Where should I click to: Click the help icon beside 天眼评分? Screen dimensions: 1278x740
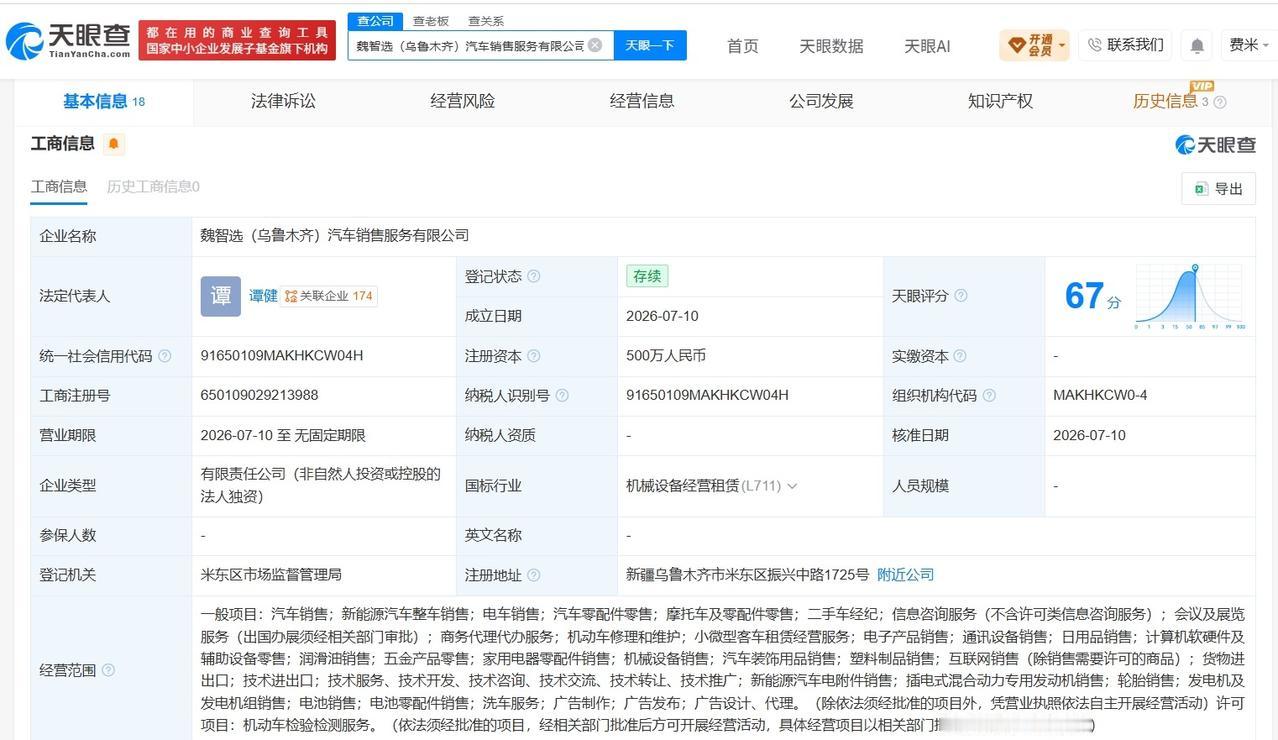pos(961,296)
